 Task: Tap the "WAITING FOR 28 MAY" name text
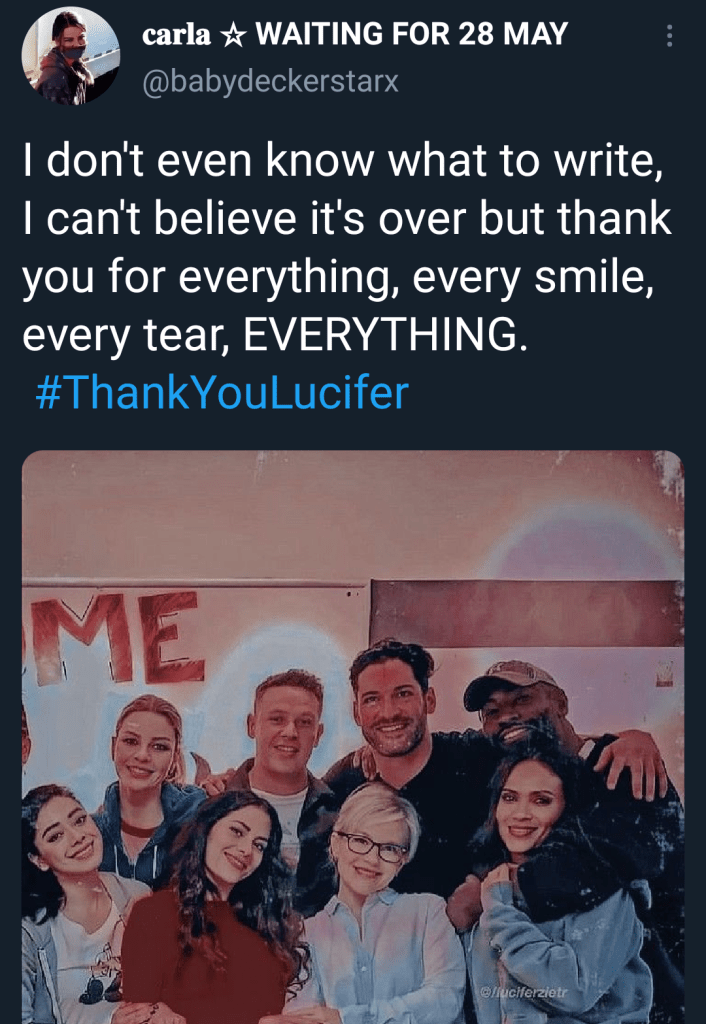pos(412,35)
